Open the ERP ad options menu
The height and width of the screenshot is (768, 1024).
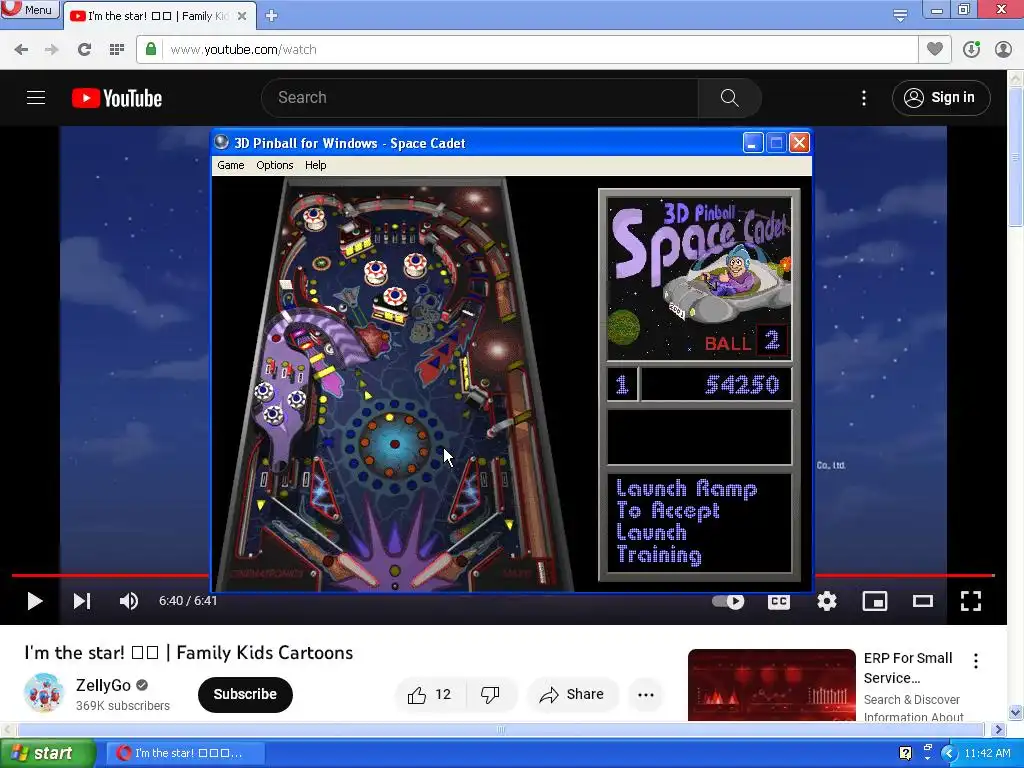click(x=976, y=661)
